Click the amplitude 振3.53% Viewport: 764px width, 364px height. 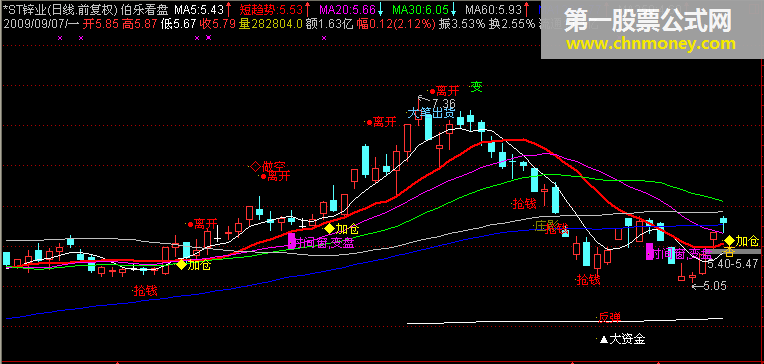pos(462,23)
